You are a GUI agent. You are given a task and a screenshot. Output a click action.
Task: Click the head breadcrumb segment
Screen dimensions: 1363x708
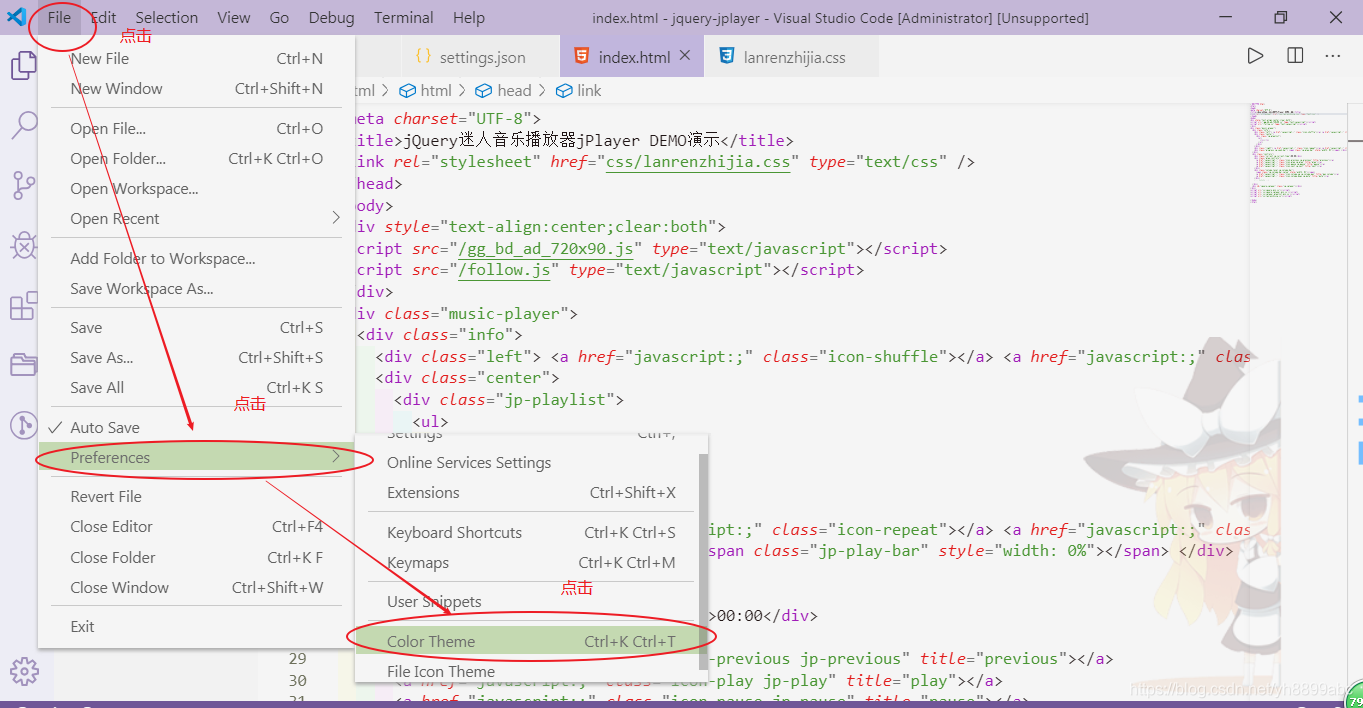504,90
